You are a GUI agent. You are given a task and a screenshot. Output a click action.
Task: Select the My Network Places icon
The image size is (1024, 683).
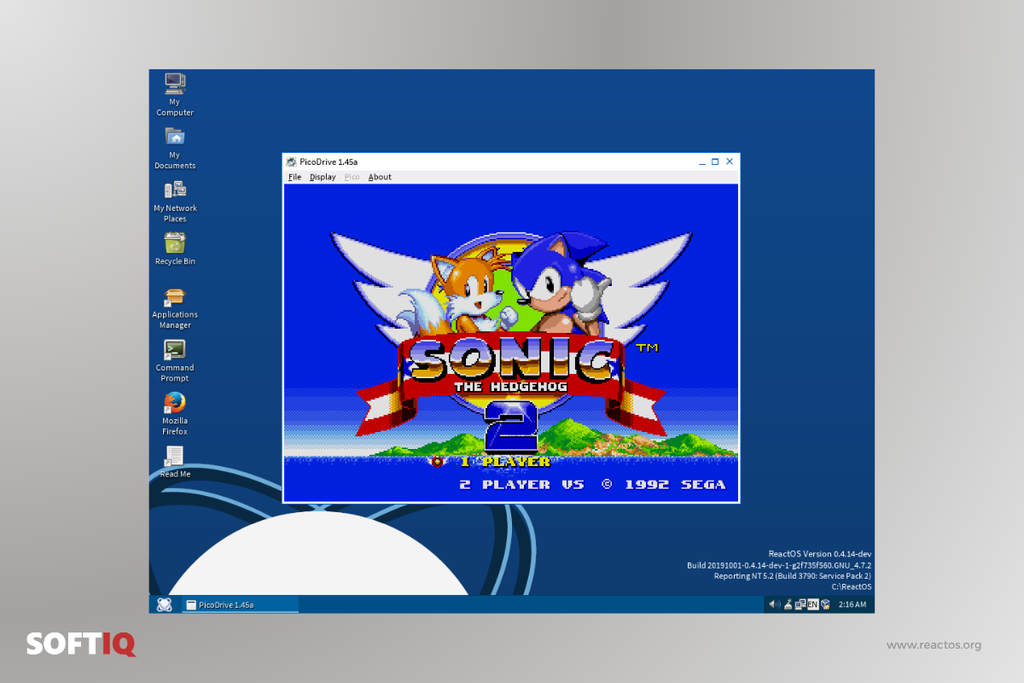[x=174, y=202]
